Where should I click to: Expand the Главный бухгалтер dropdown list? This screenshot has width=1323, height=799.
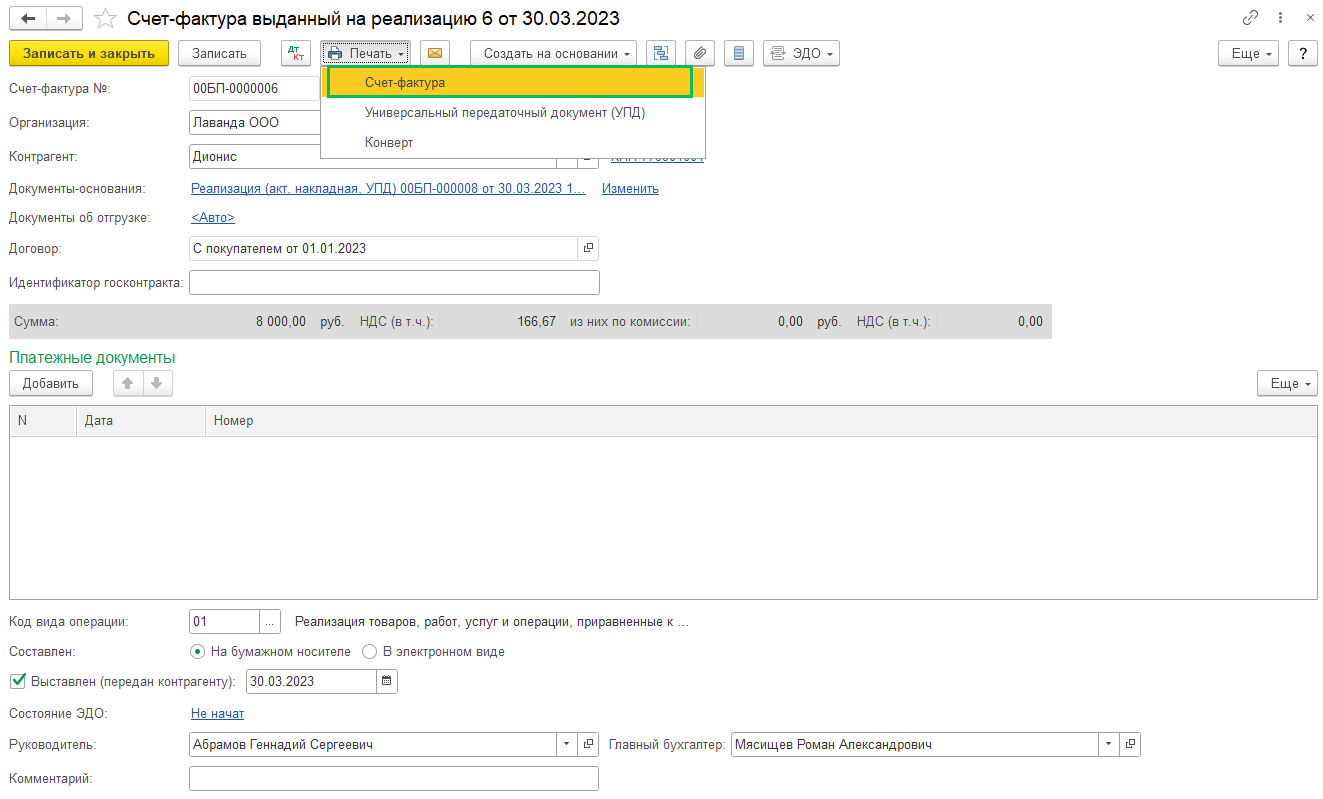tap(1109, 744)
